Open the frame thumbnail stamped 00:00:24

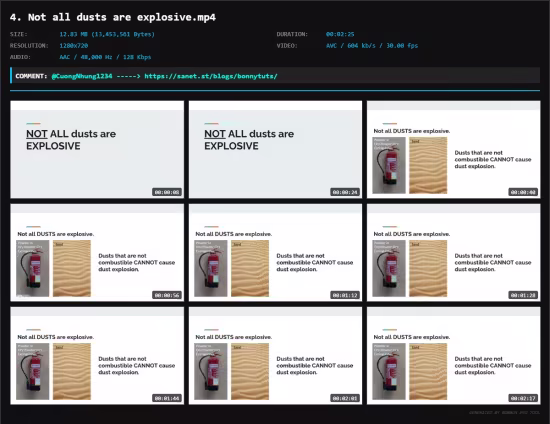[x=275, y=149]
